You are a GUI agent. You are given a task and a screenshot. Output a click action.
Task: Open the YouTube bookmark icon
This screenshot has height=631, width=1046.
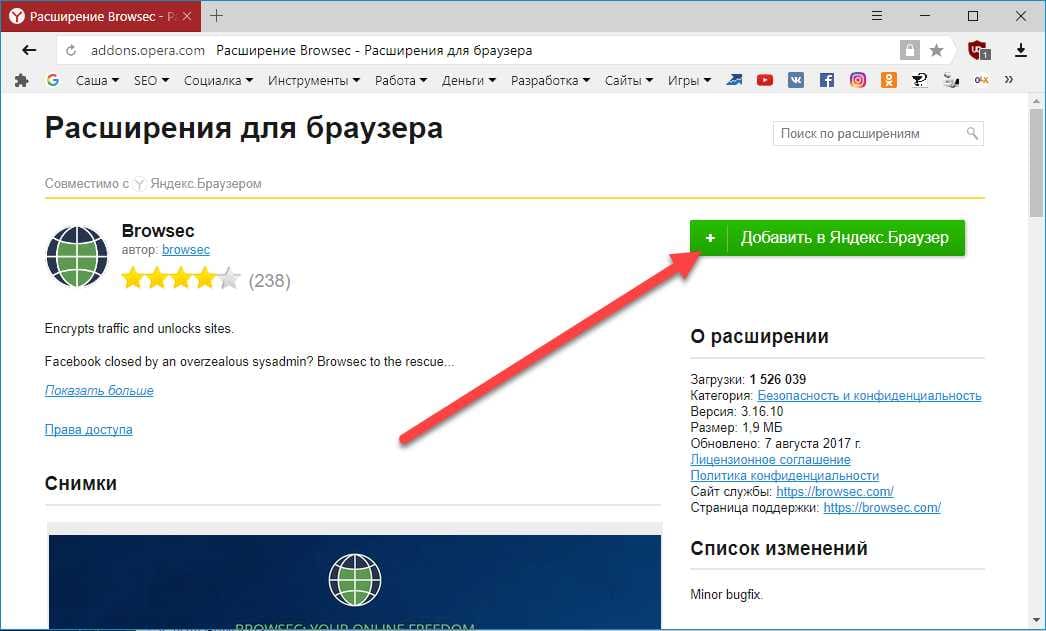(x=764, y=80)
